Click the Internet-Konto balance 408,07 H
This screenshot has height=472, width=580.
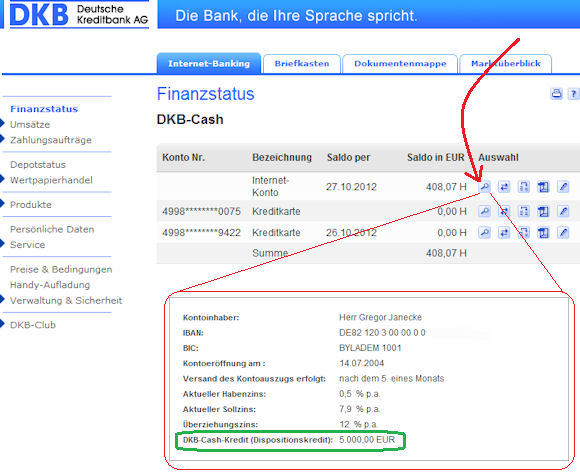pos(446,187)
